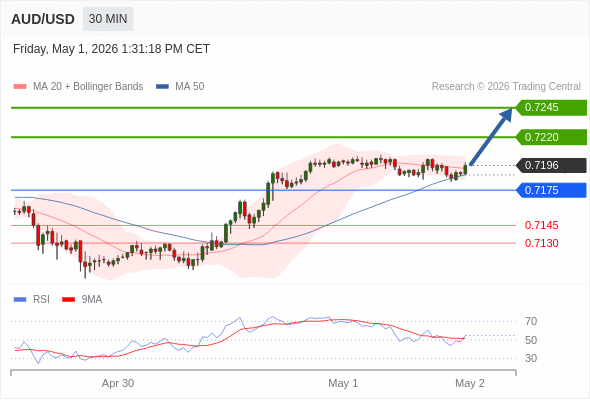Viewport: 590px width, 400px height.
Task: Click the blue upward forecast arrow
Action: (x=491, y=136)
